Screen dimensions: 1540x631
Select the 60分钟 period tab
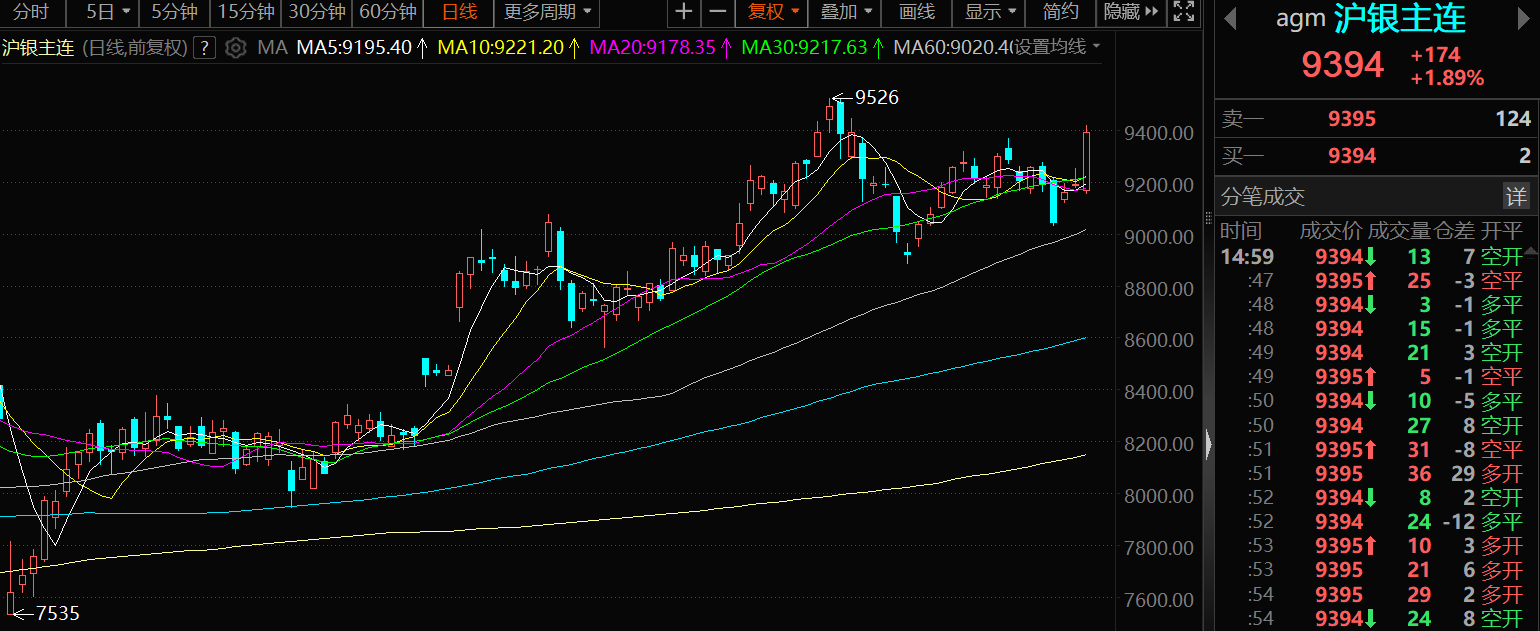point(387,12)
